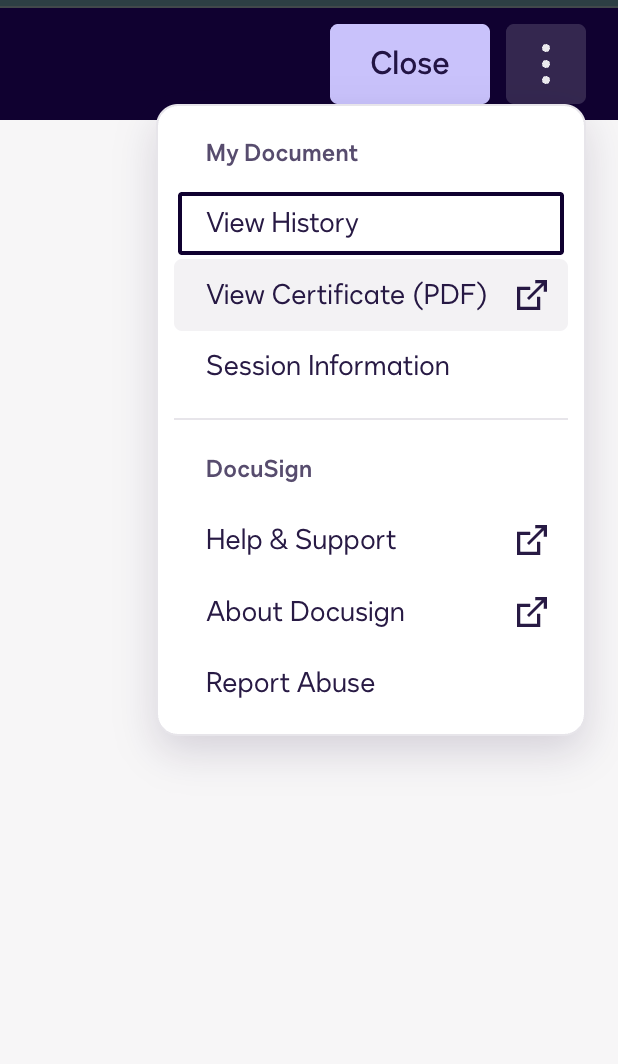Dismiss menu by clicking blank area below it
The width and height of the screenshot is (618, 1064).
(370, 880)
